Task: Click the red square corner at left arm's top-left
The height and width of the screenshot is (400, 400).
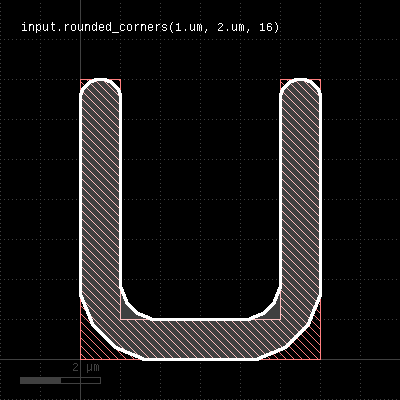Action: (83, 82)
